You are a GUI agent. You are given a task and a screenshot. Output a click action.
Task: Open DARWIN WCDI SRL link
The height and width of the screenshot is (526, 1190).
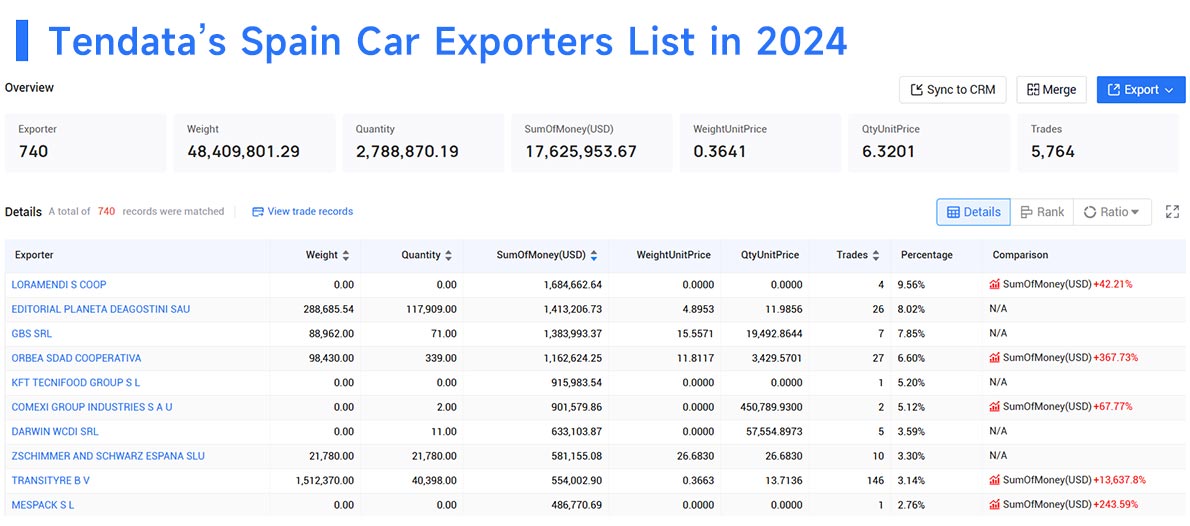click(x=55, y=431)
